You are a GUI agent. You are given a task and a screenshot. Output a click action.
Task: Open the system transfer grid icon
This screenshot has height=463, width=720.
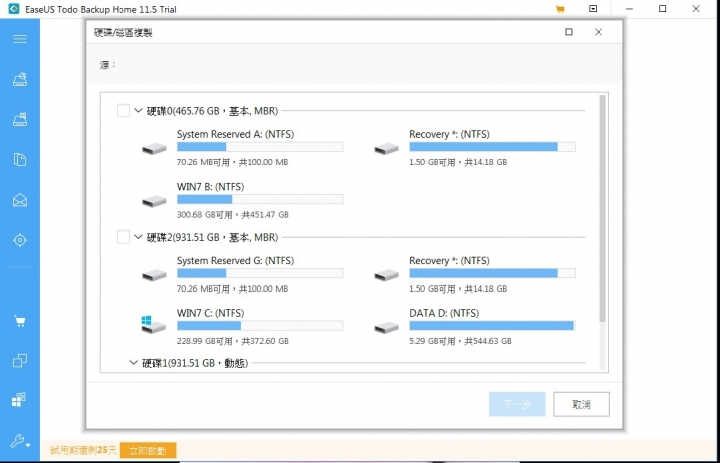tap(19, 400)
